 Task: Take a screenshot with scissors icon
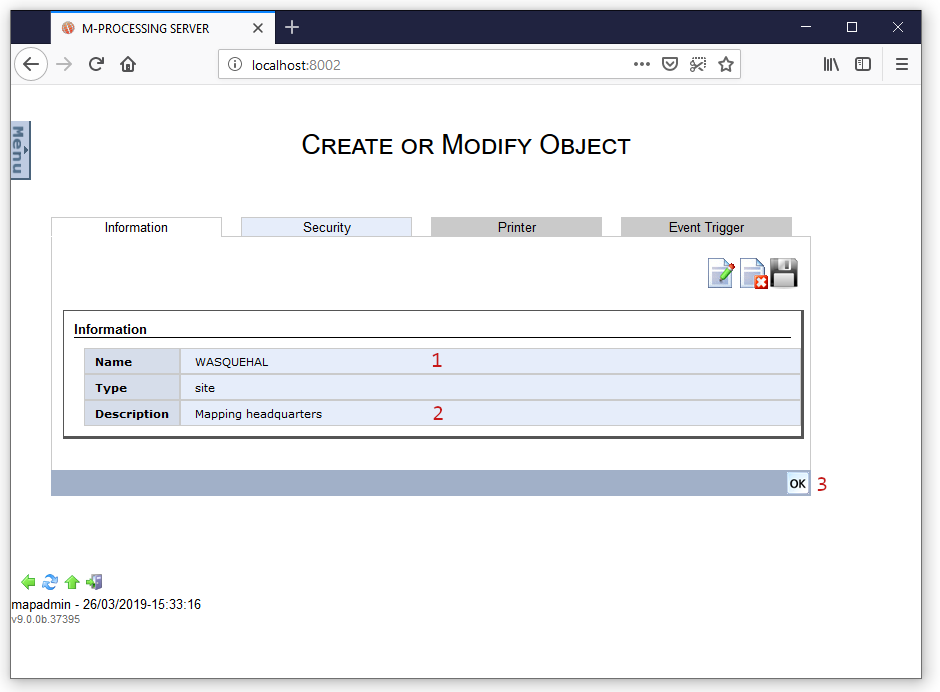pos(698,65)
